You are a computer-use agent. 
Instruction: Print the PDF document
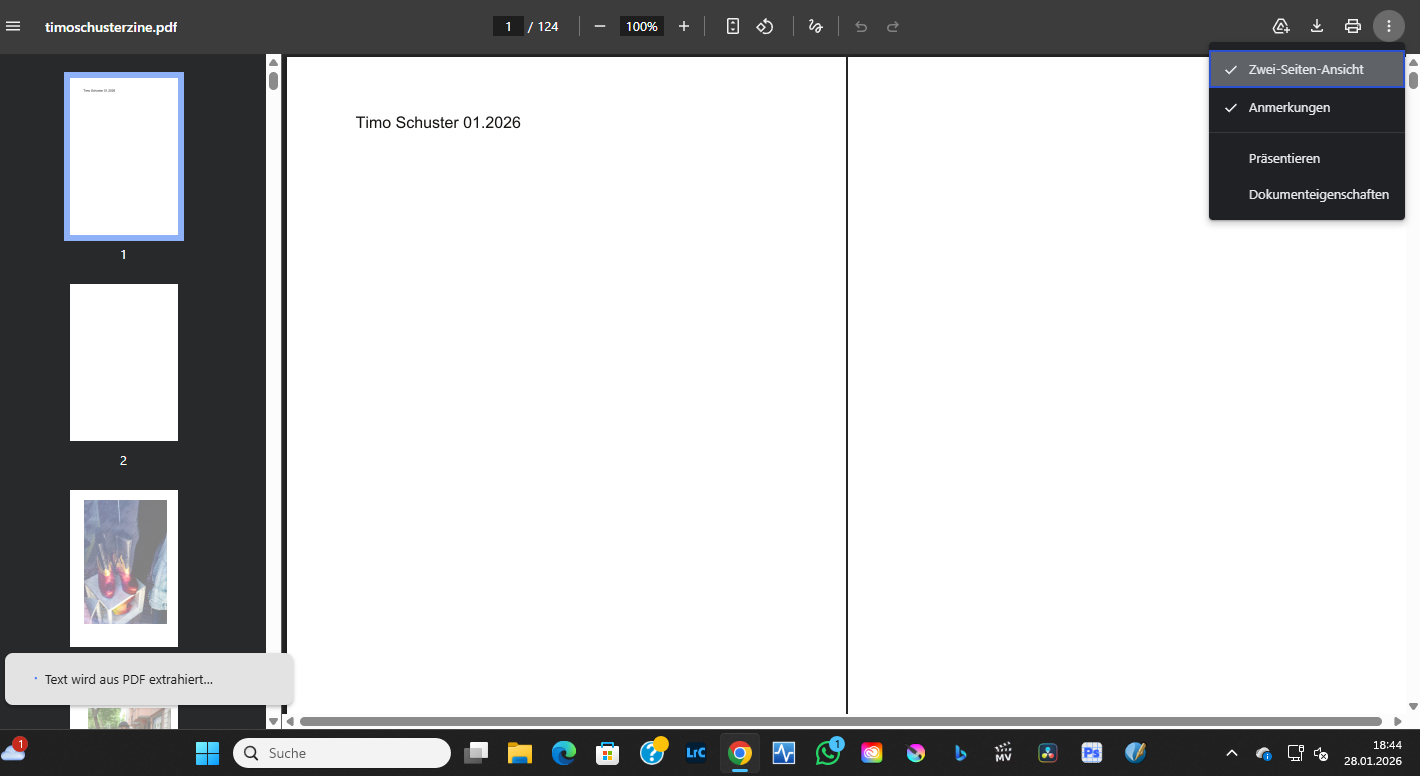pyautogui.click(x=1353, y=26)
